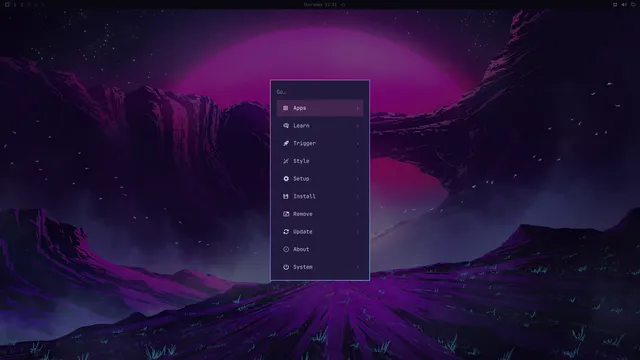Click the Setup gear icon
This screenshot has width=640, height=360.
tap(286, 179)
